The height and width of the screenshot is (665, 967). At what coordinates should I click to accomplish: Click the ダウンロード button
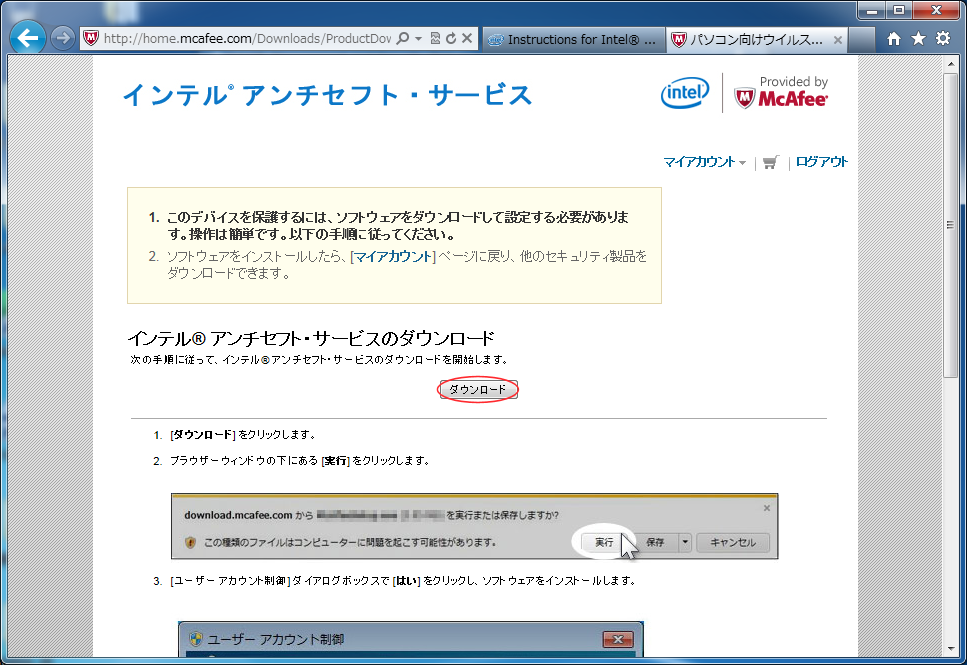478,389
